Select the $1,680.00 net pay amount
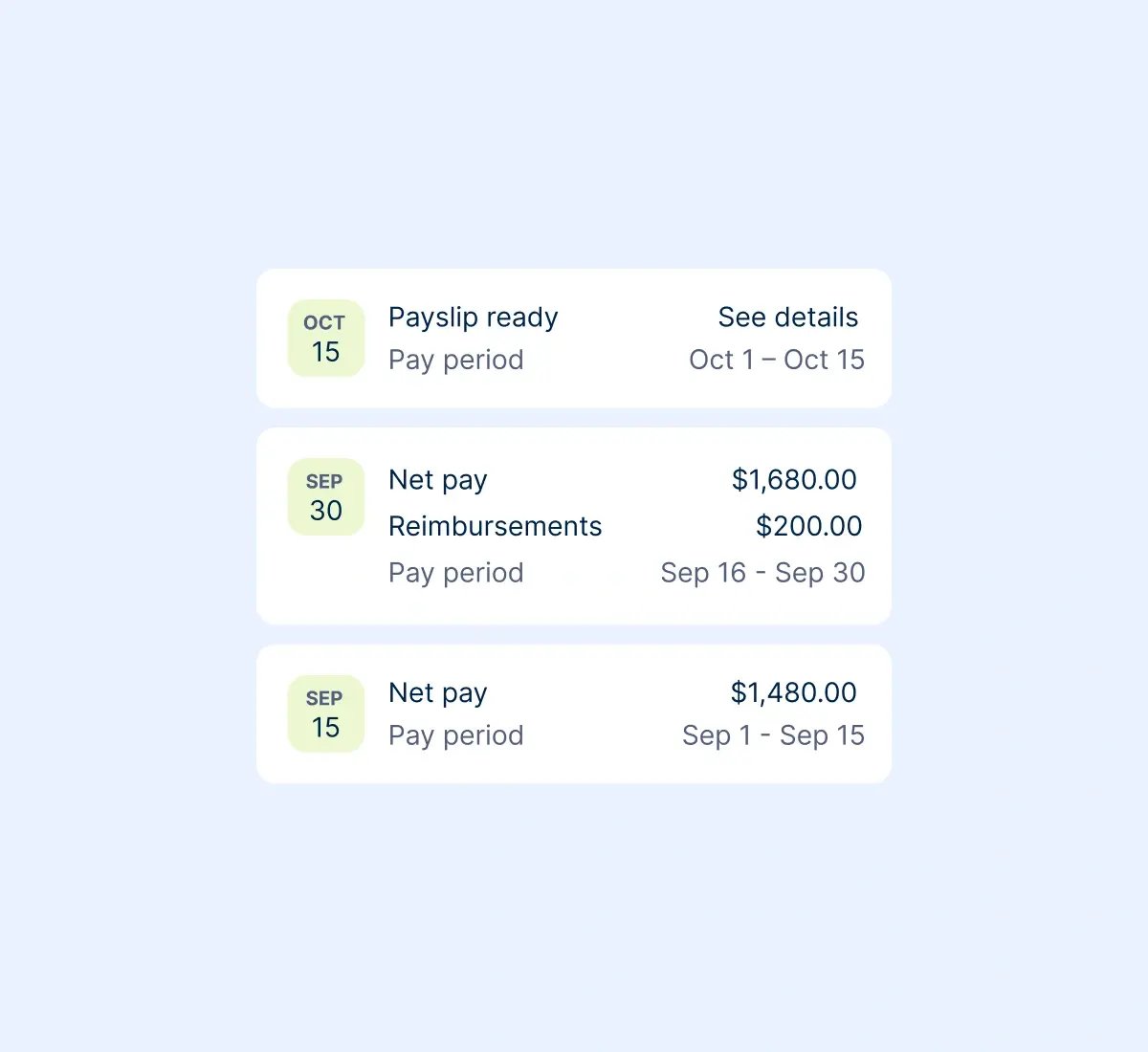This screenshot has height=1052, width=1148. click(794, 480)
